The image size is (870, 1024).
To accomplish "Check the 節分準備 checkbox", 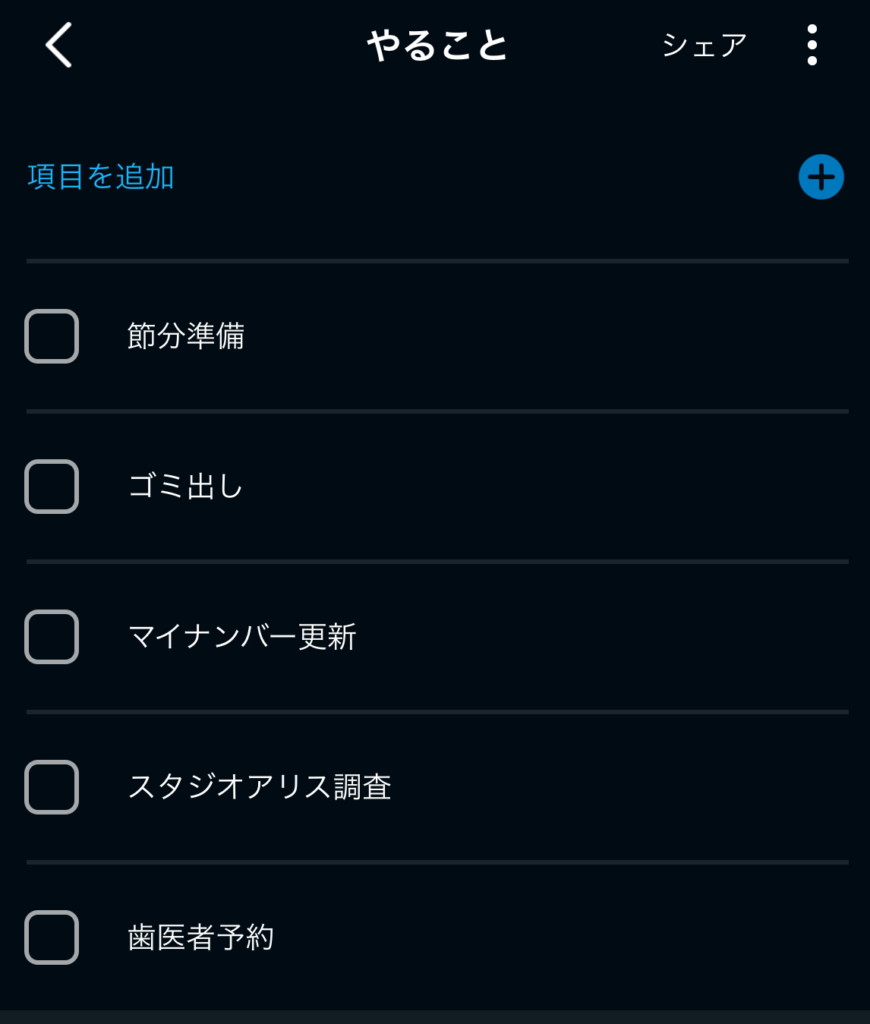I will pyautogui.click(x=52, y=336).
